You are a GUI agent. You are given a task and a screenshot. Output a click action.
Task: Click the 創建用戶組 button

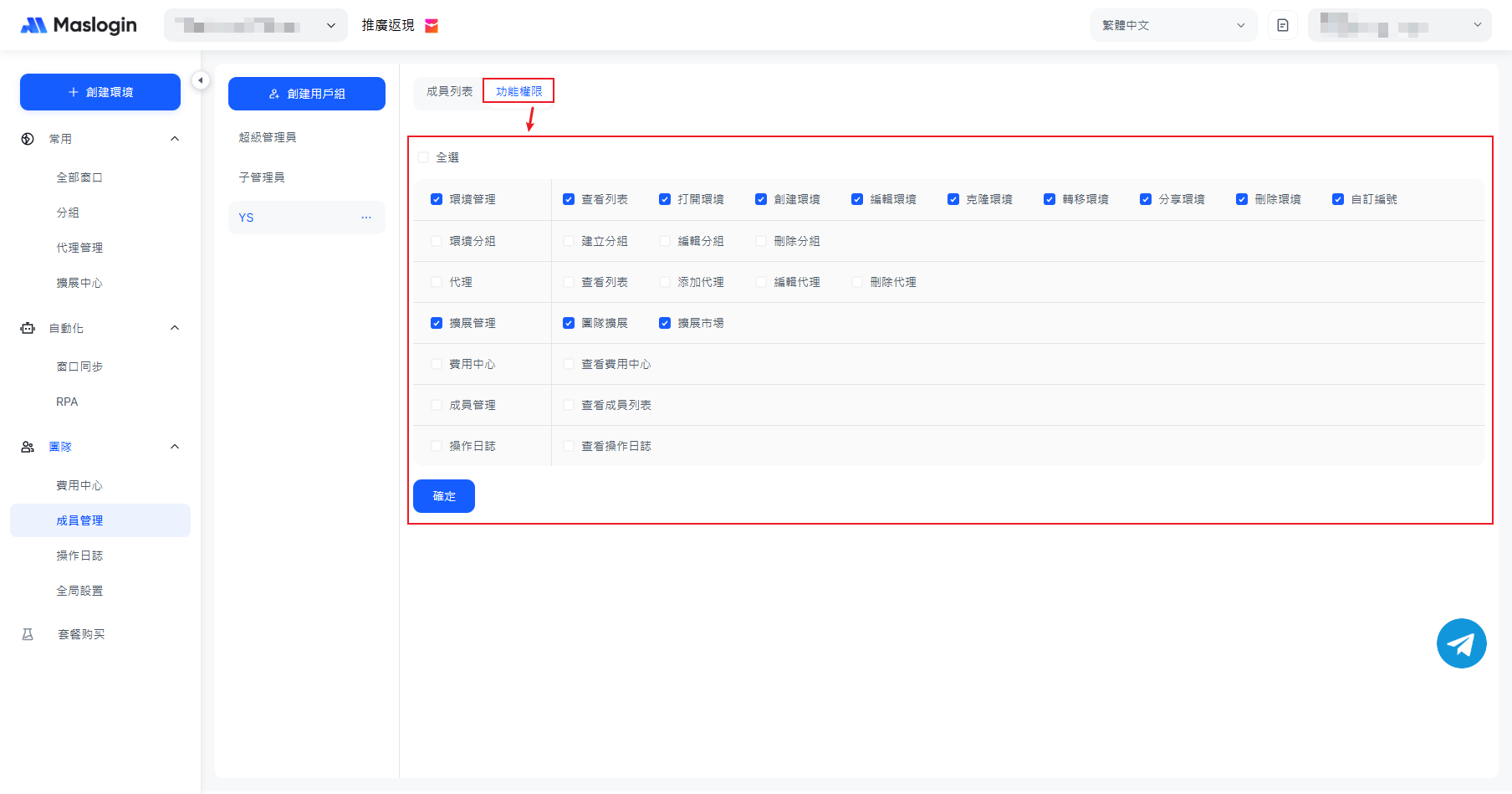pyautogui.click(x=307, y=94)
